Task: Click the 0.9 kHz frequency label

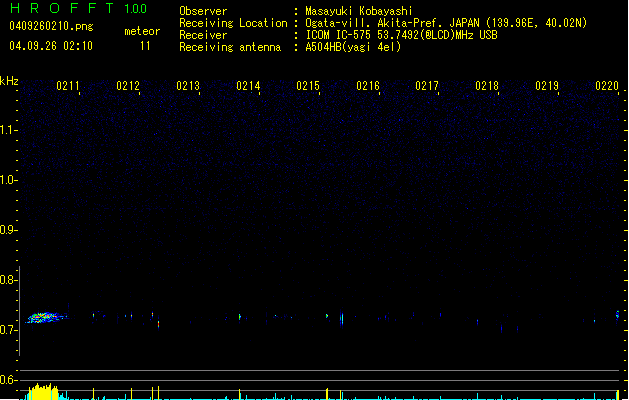Action: pos(8,230)
